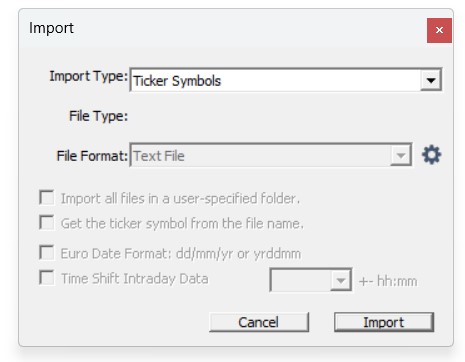Click the 'File Type:' label
This screenshot has width=465, height=362.
[98, 116]
